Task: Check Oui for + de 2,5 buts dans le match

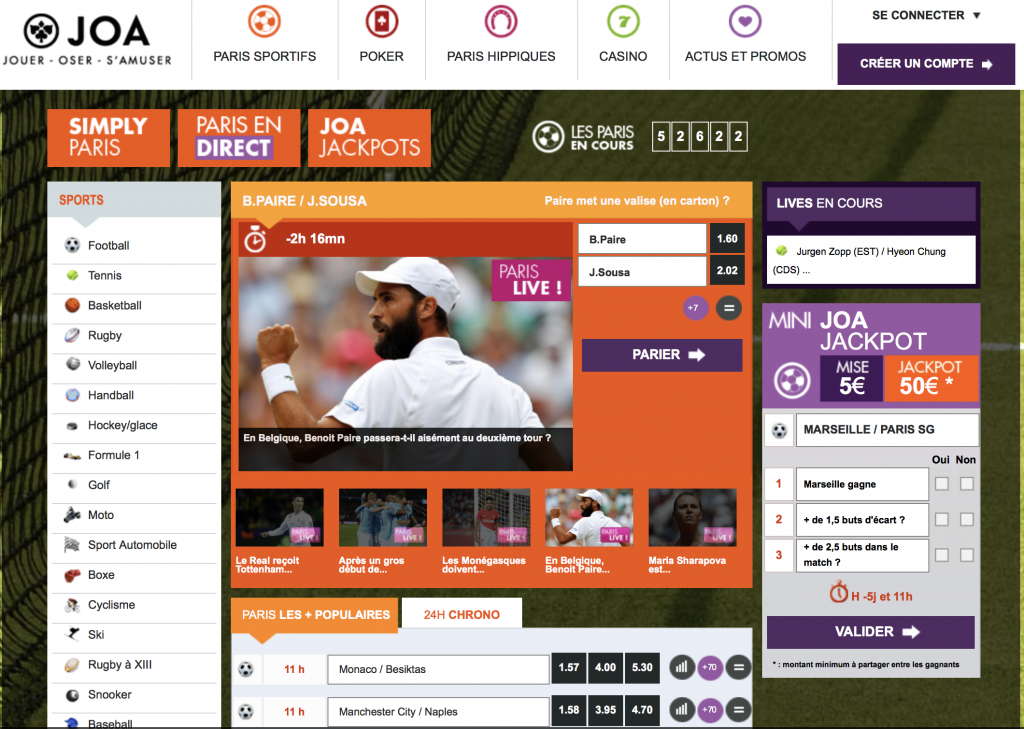Action: click(942, 555)
